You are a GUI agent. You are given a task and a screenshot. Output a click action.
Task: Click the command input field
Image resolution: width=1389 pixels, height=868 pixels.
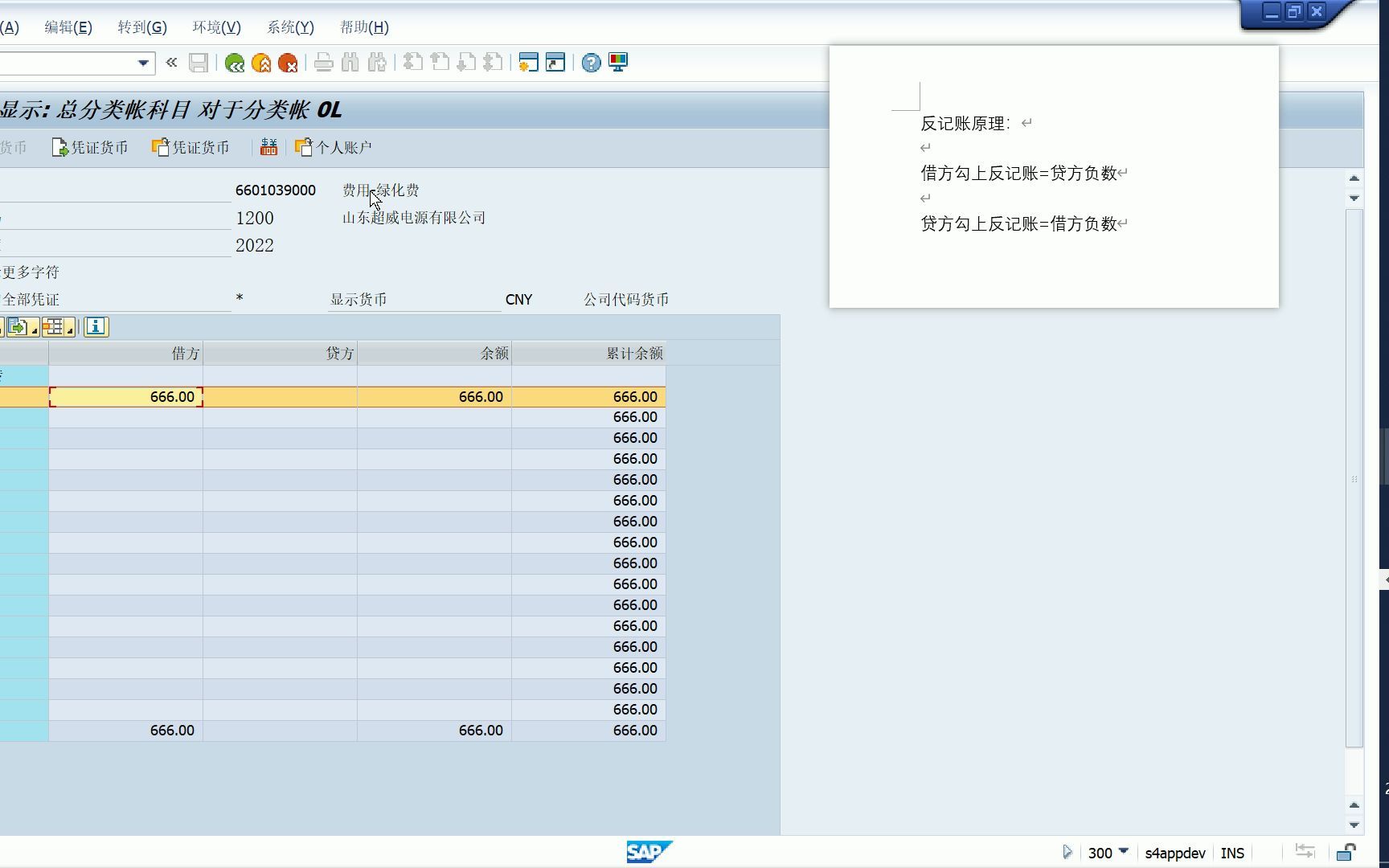coord(66,63)
